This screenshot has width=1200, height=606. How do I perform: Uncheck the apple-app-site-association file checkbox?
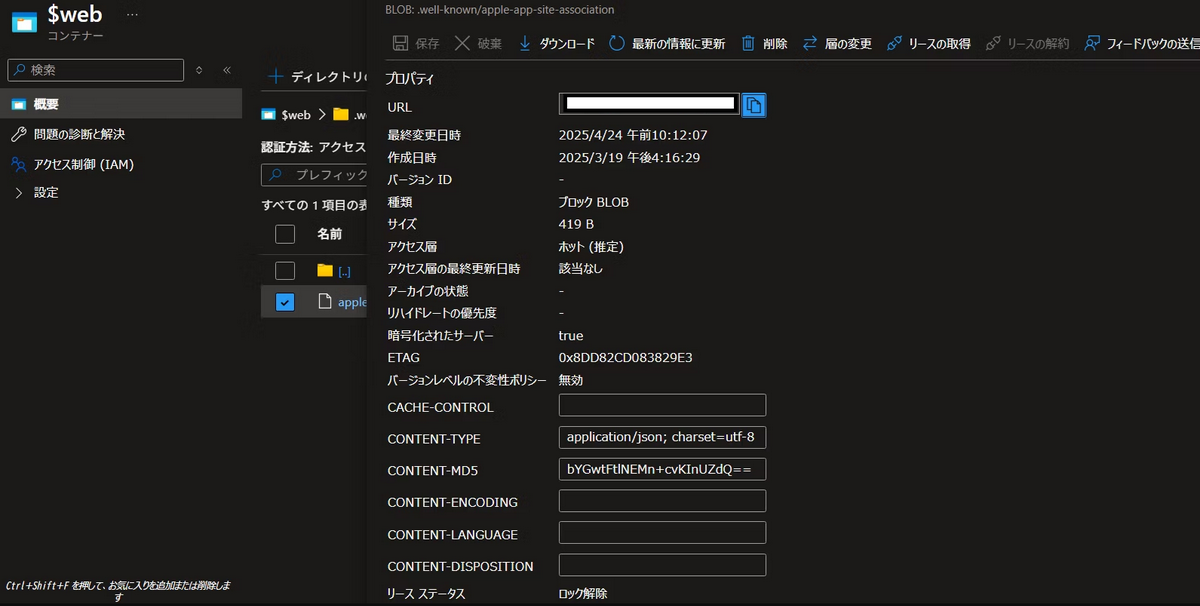pos(285,302)
